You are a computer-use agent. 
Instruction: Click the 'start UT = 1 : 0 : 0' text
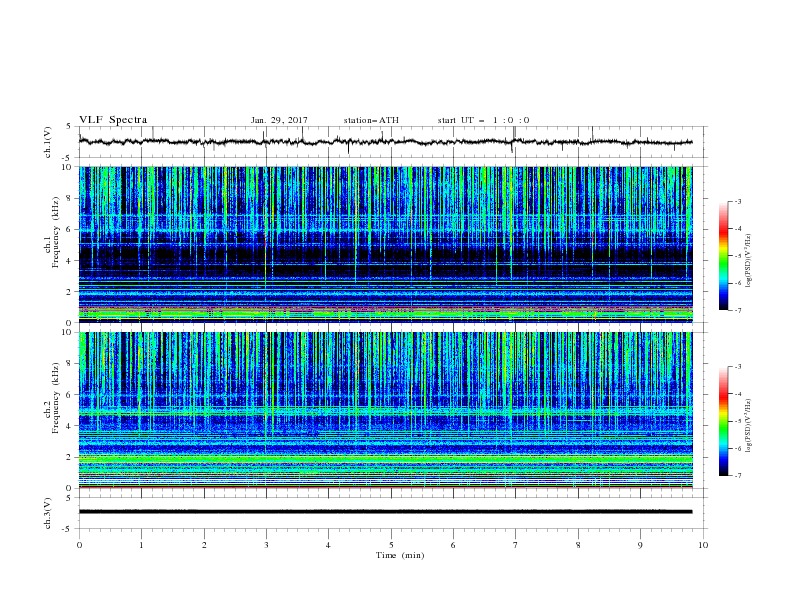[x=483, y=120]
